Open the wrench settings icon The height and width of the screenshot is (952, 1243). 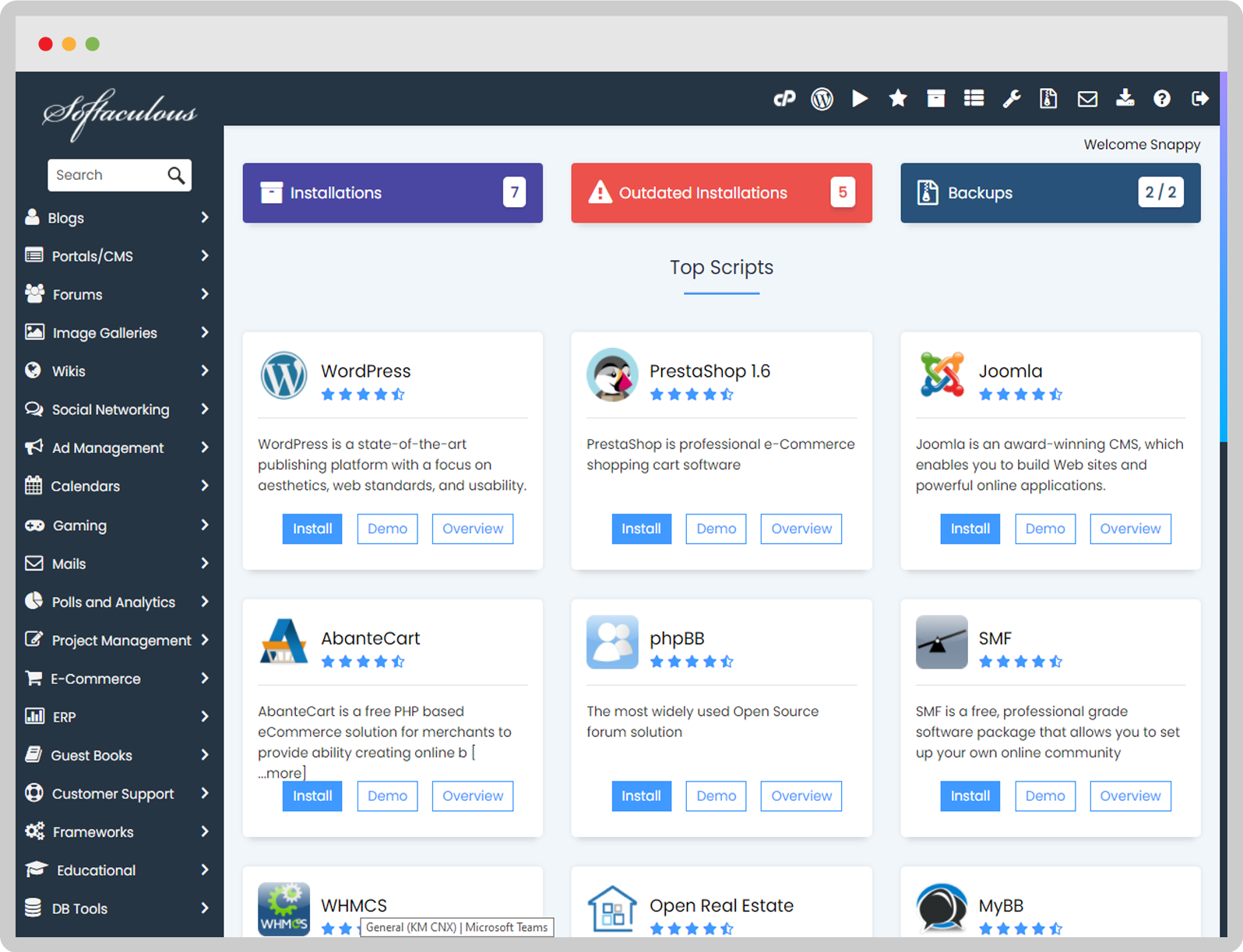click(x=1012, y=98)
